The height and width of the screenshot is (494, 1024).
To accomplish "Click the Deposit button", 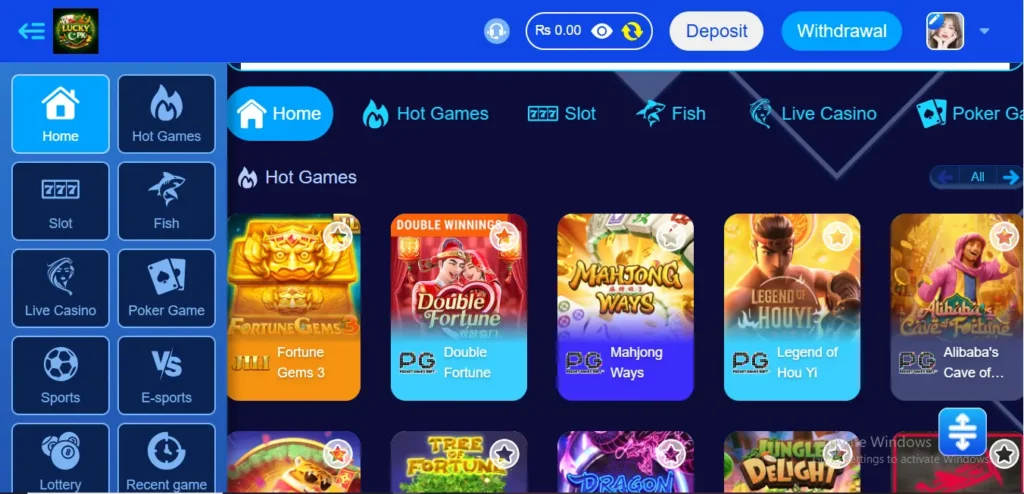I will pos(716,31).
